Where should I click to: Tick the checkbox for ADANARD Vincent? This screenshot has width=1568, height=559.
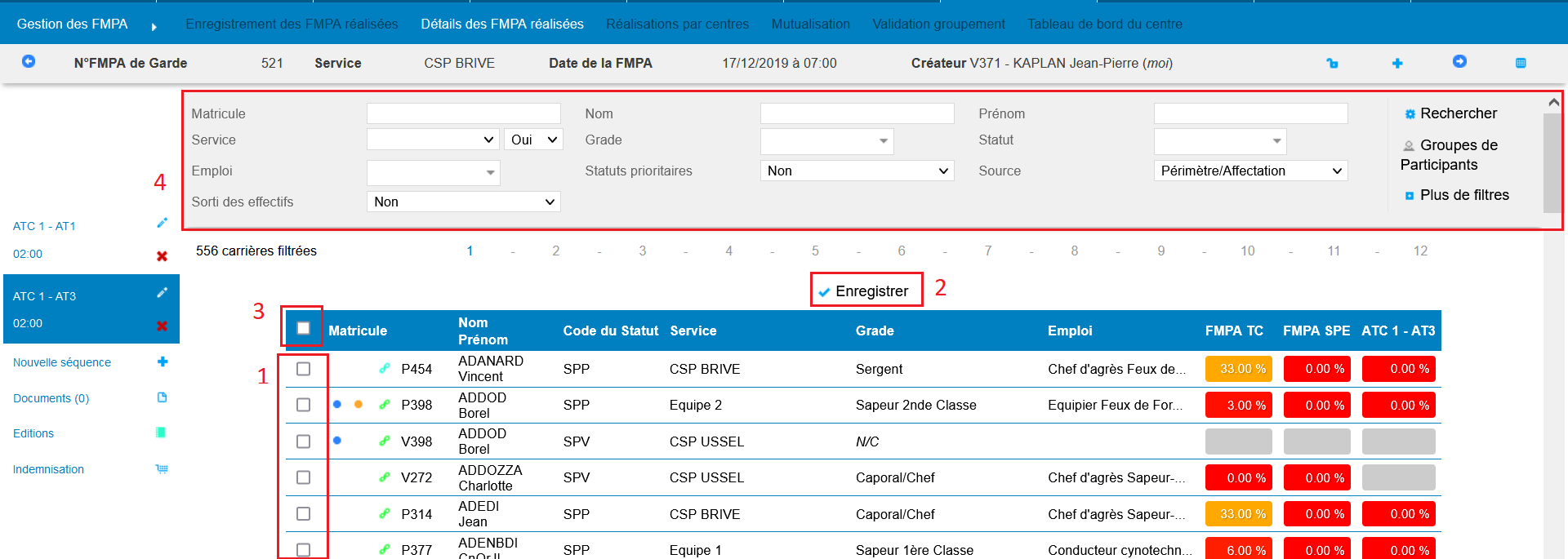click(x=303, y=369)
